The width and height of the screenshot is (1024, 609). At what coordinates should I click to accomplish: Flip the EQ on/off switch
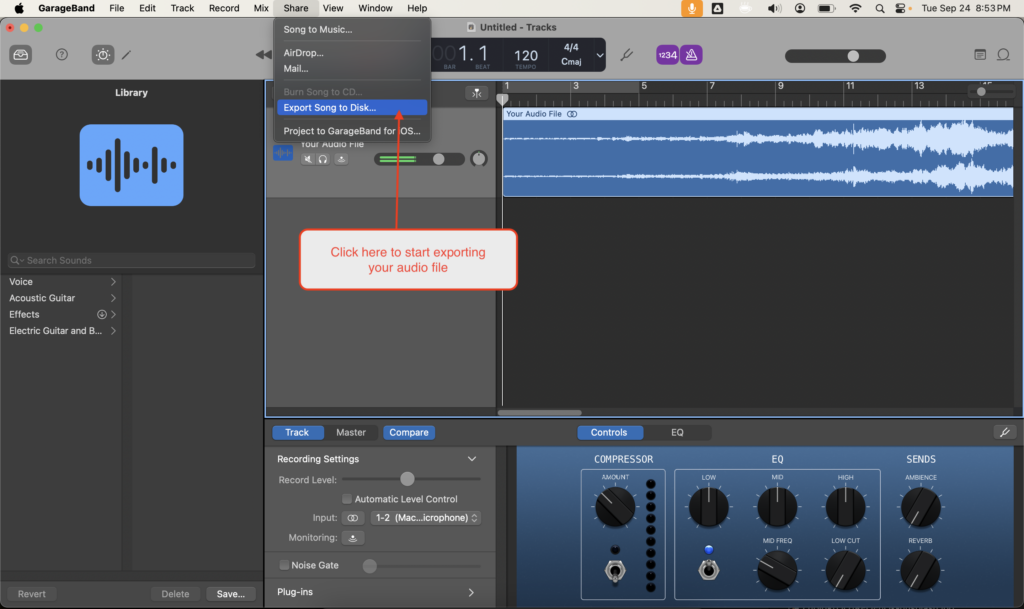point(709,570)
